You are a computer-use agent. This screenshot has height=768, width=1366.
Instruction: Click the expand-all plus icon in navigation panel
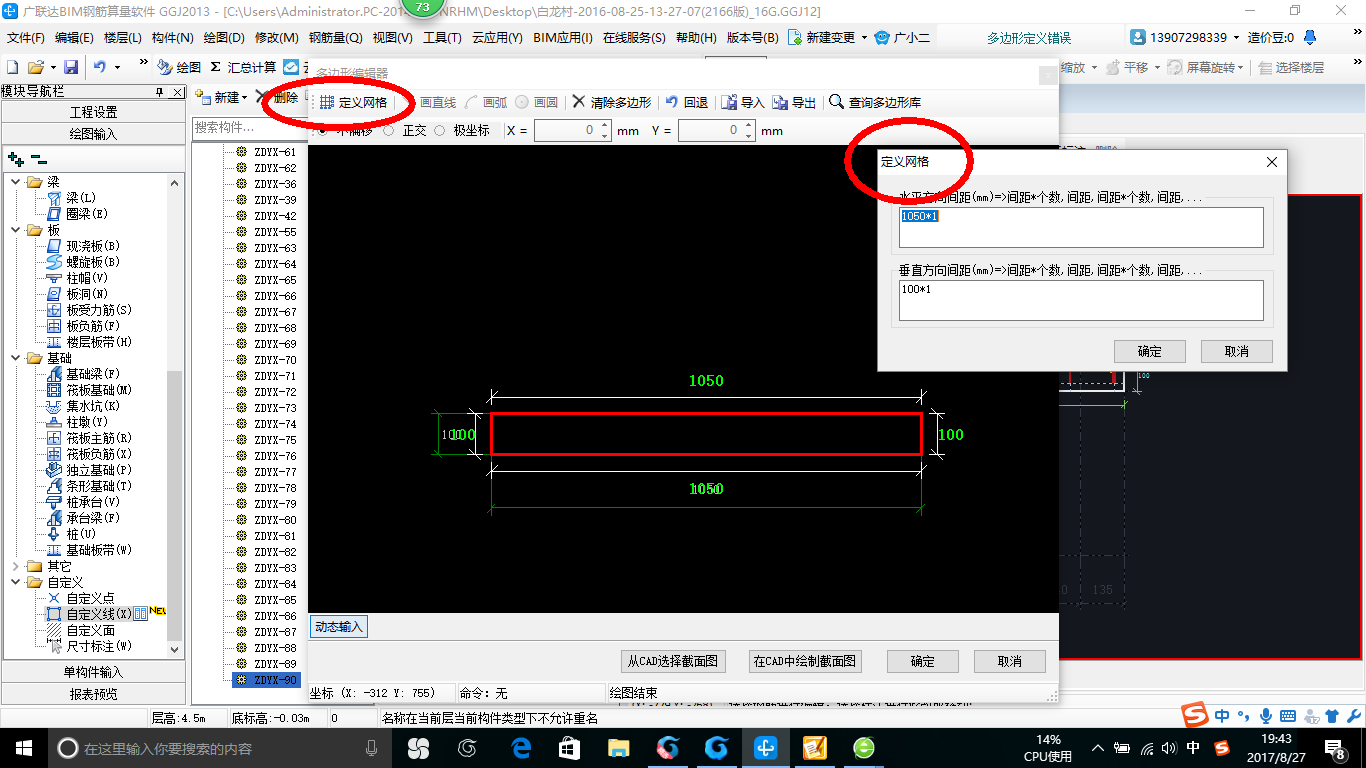(15, 158)
